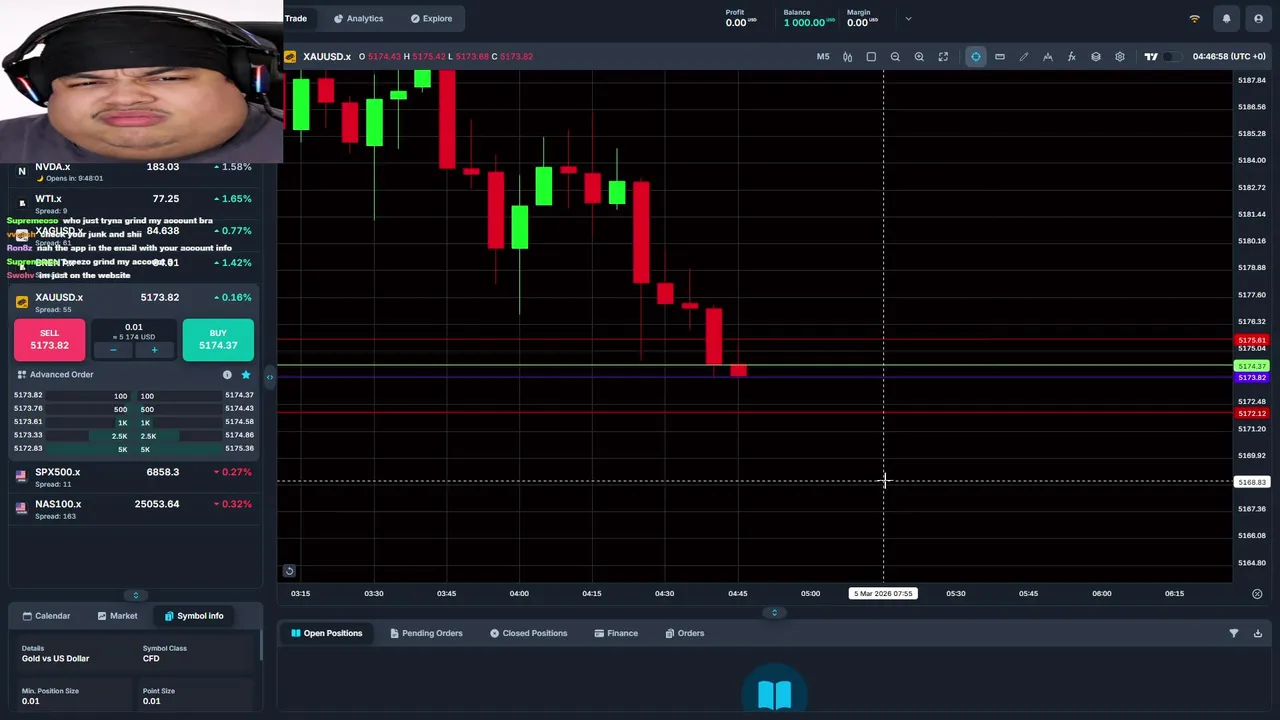Show XAUUSD symbol information icon
The image size is (1280, 720).
tap(227, 375)
